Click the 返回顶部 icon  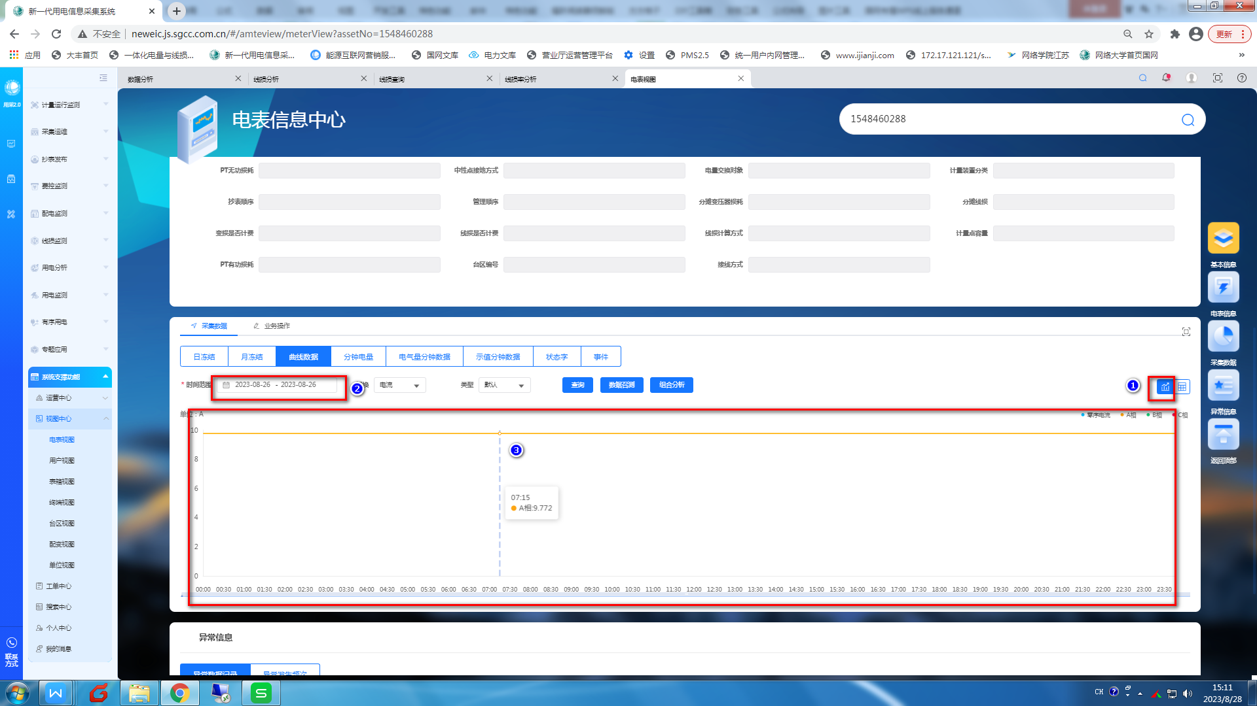(1223, 435)
